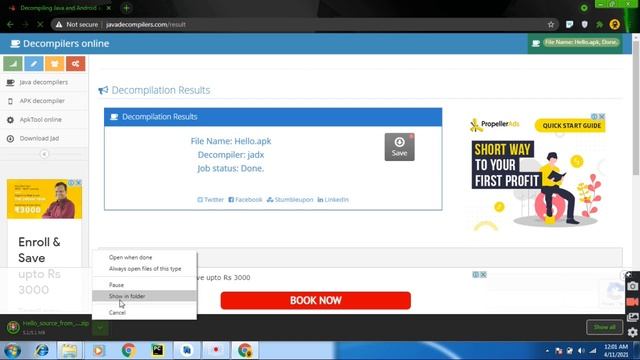This screenshot has height=360, width=640.
Task: Click the page vertical scrollbar thumb
Action: click(x=636, y=107)
